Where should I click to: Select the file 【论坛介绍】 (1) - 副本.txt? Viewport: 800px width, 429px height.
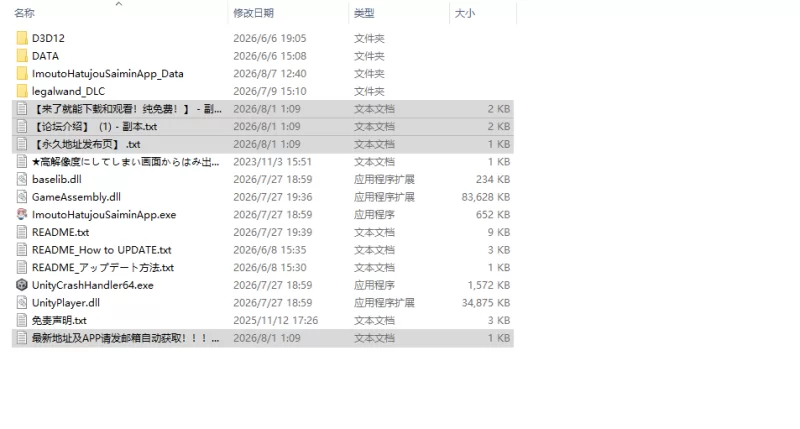click(95, 127)
